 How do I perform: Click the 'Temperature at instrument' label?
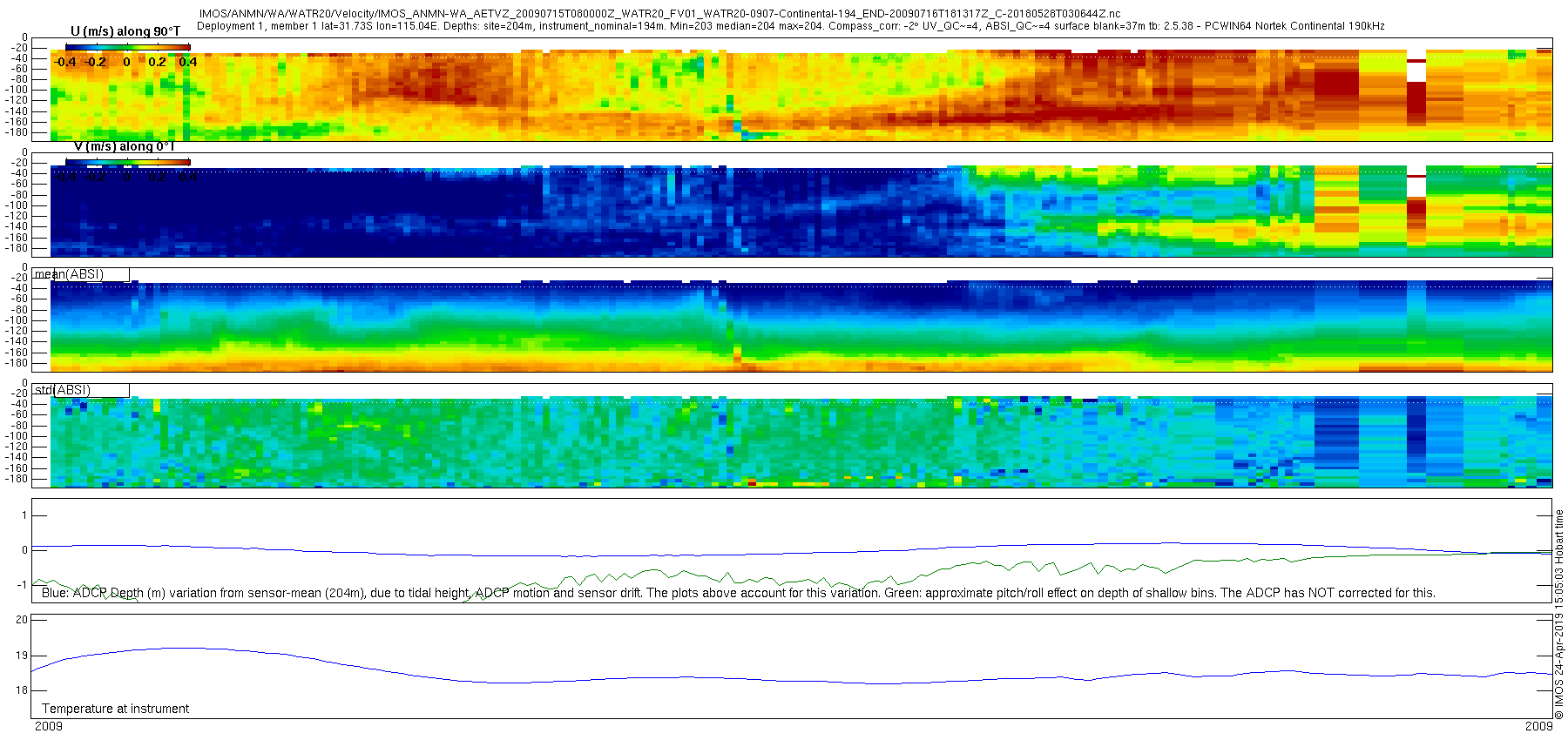[116, 709]
